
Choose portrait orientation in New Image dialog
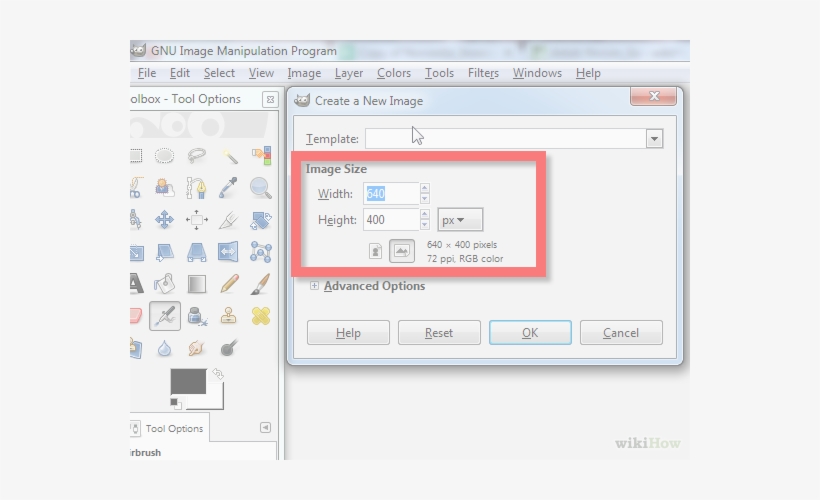pos(375,252)
